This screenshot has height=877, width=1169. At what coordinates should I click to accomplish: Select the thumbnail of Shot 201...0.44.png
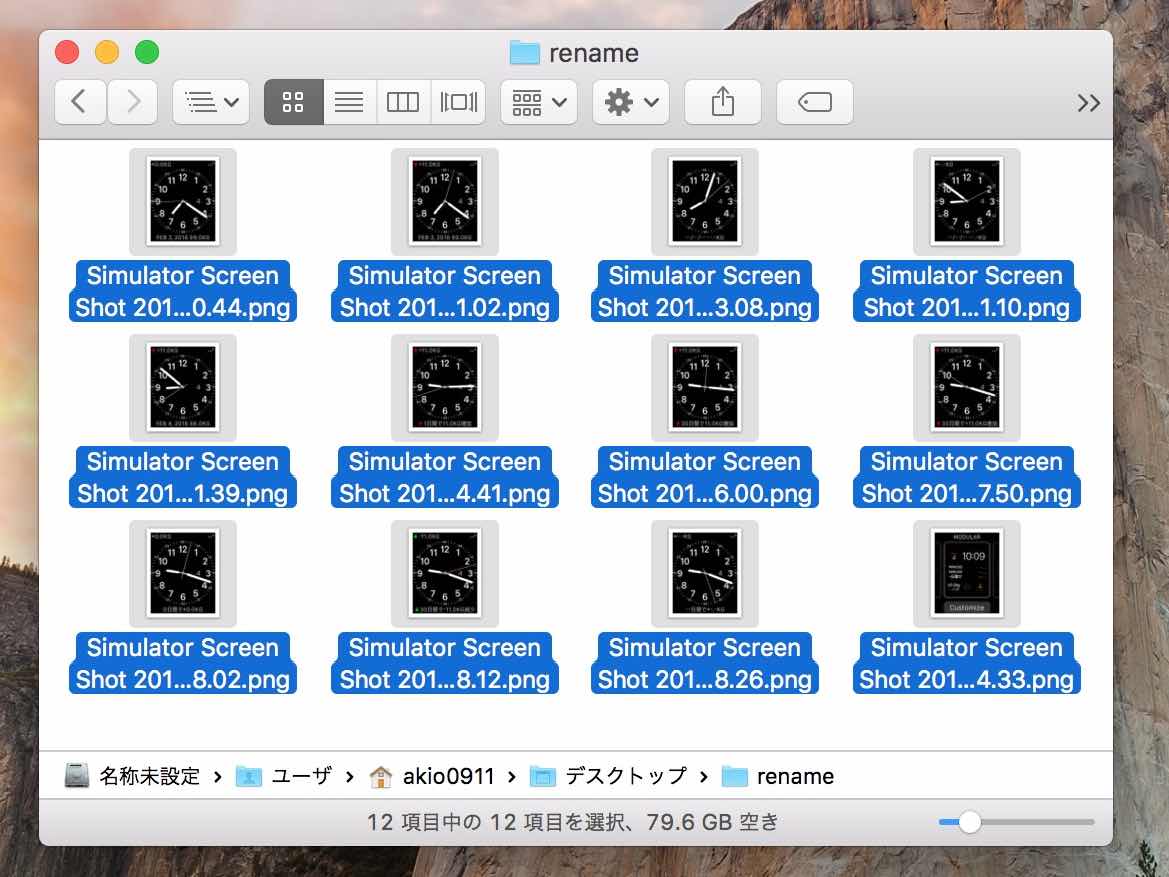pos(183,201)
